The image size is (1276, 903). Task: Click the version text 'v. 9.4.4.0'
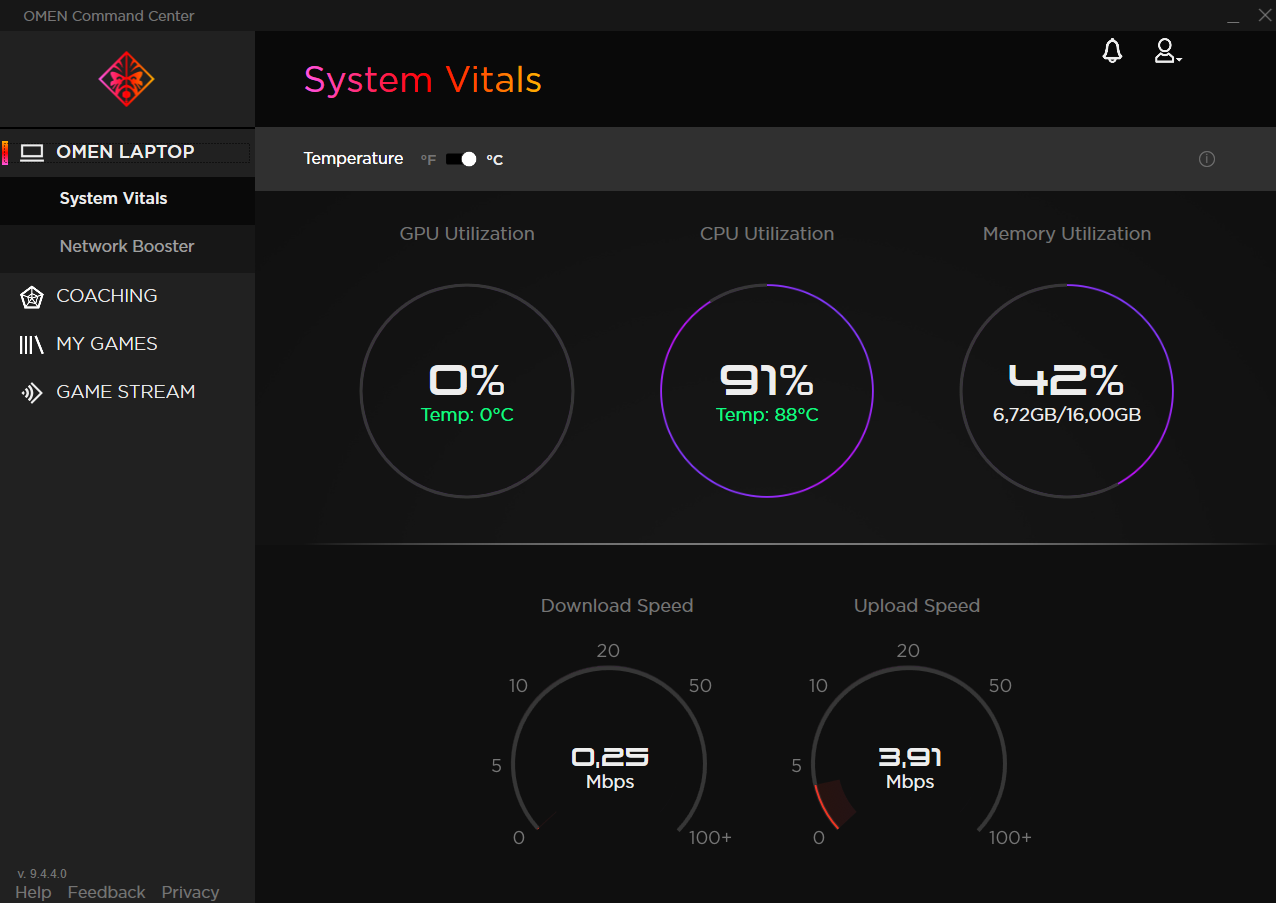(x=42, y=873)
